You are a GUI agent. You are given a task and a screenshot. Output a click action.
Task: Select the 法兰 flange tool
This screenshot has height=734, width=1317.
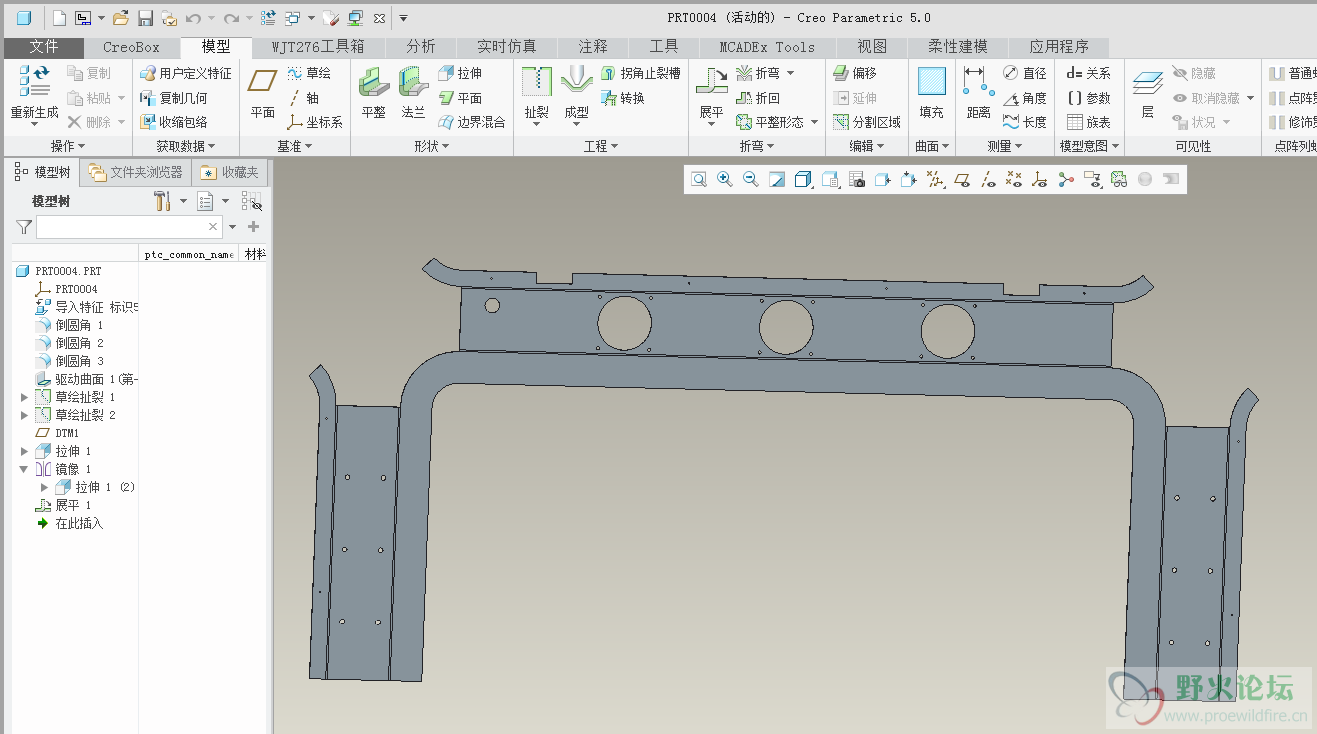[x=413, y=92]
